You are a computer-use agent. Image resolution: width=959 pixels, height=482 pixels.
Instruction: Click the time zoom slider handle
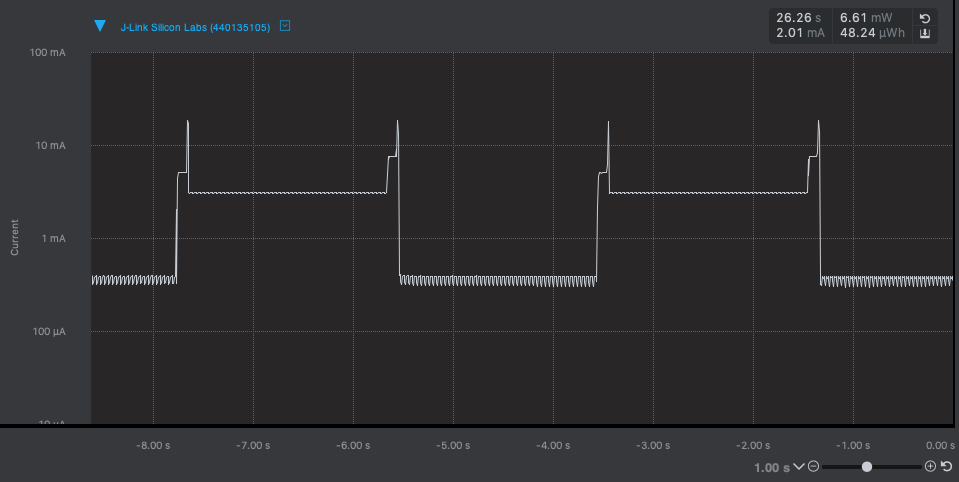867,467
